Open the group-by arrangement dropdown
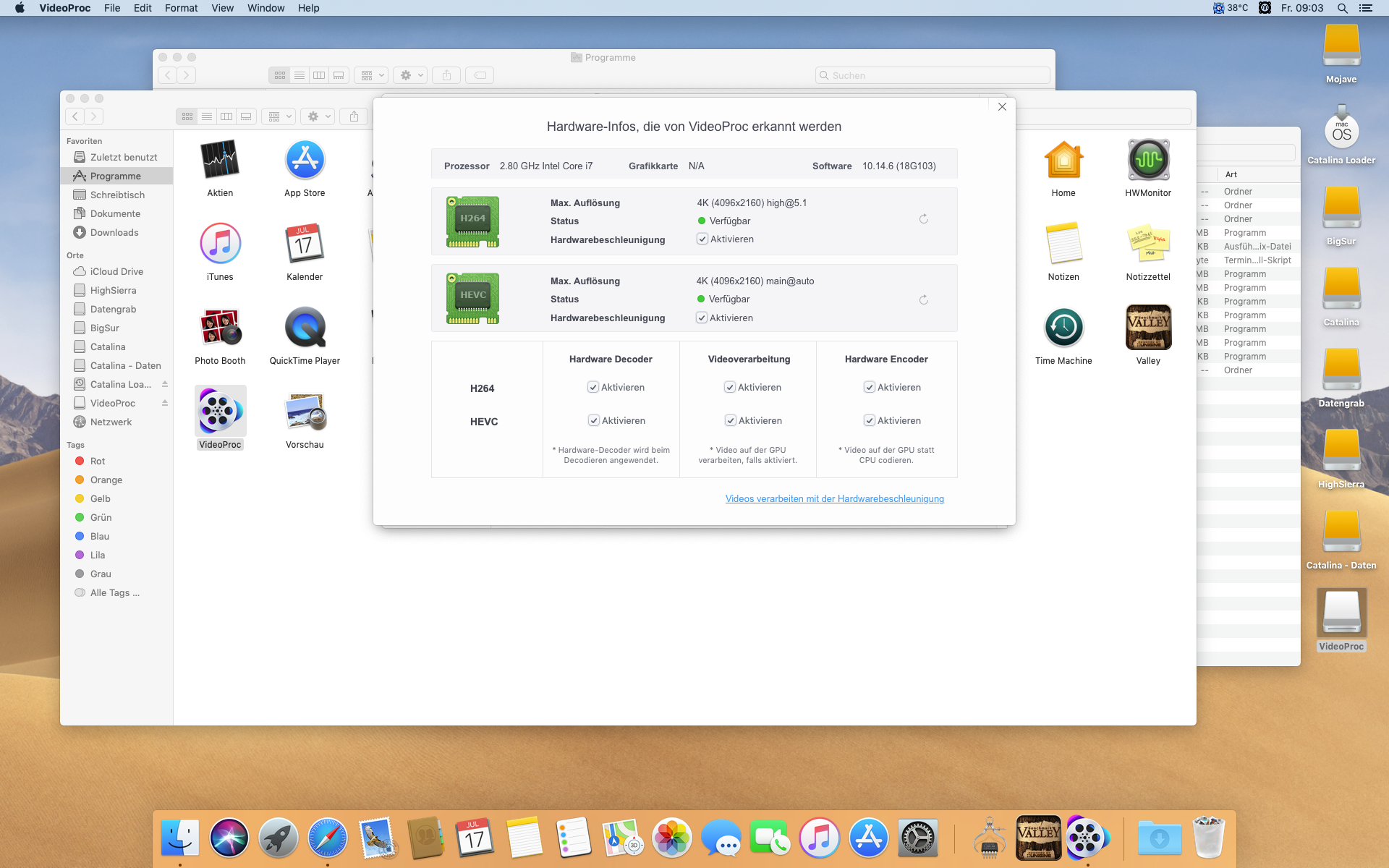The image size is (1389, 868). point(279,116)
